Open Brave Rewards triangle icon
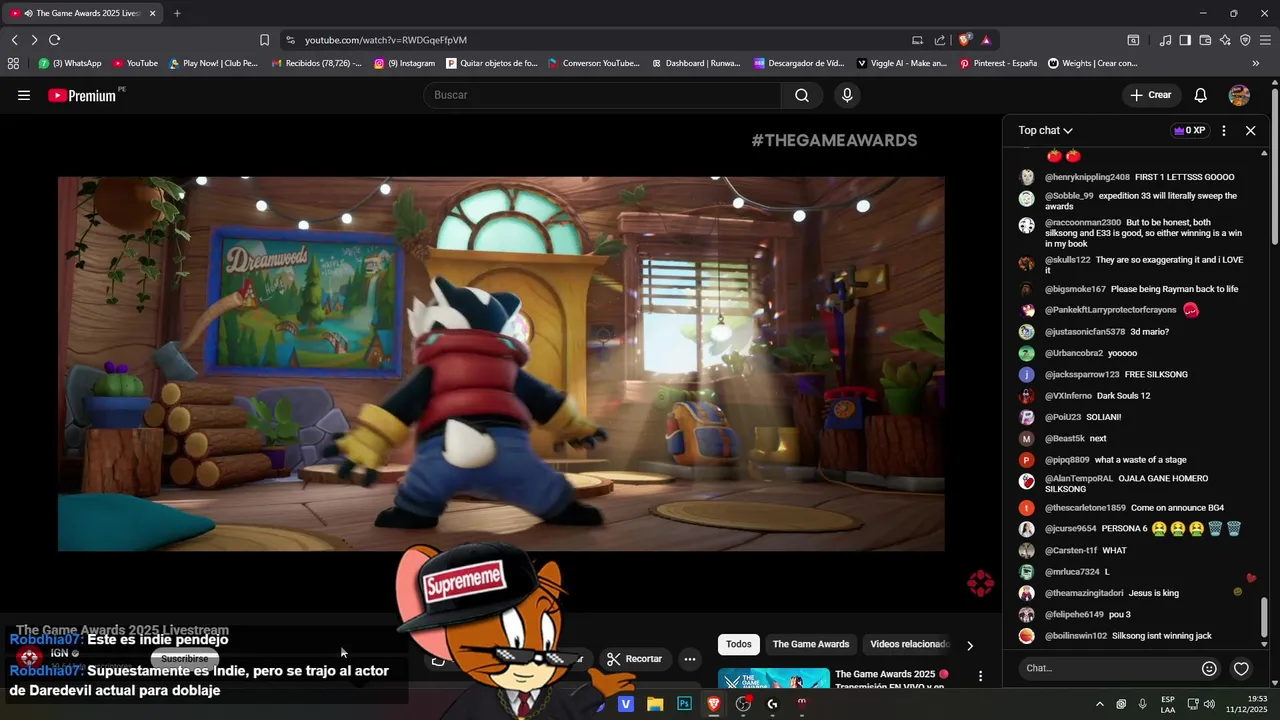 click(986, 40)
